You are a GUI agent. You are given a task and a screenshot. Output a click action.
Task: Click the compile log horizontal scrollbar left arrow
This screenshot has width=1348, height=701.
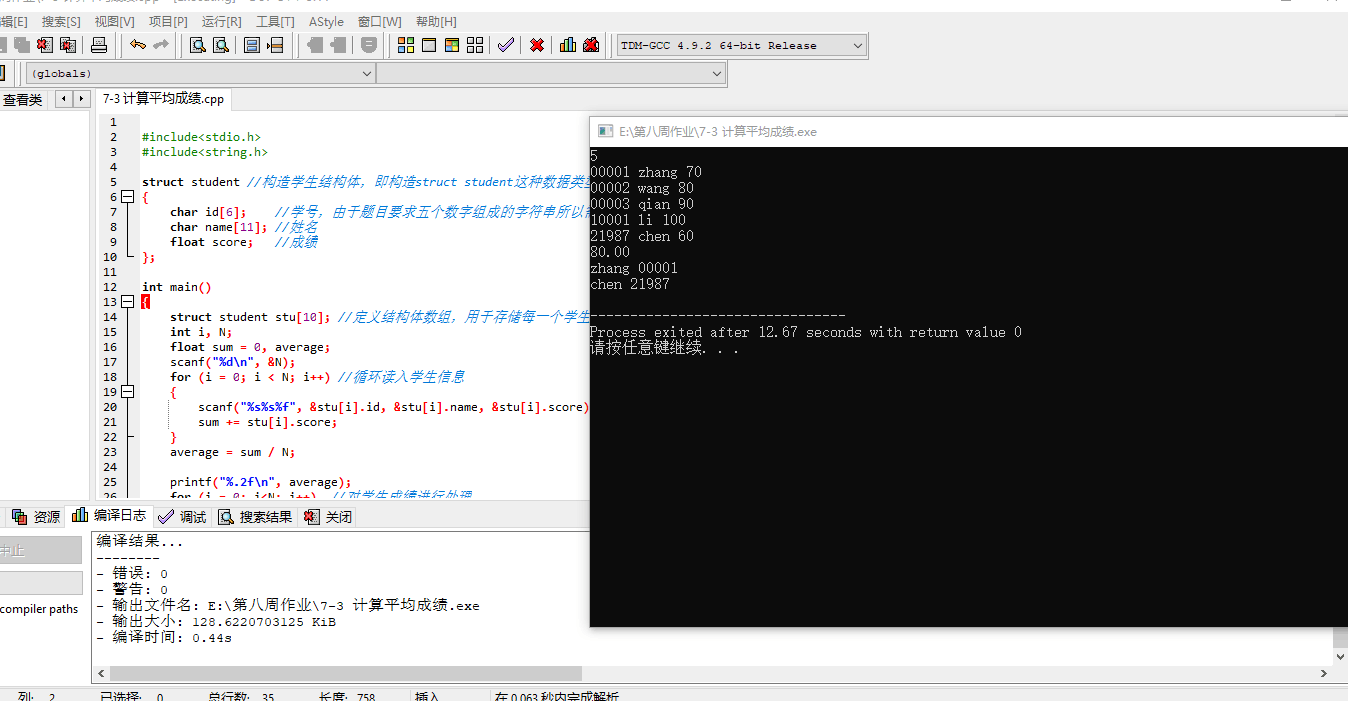(x=100, y=673)
